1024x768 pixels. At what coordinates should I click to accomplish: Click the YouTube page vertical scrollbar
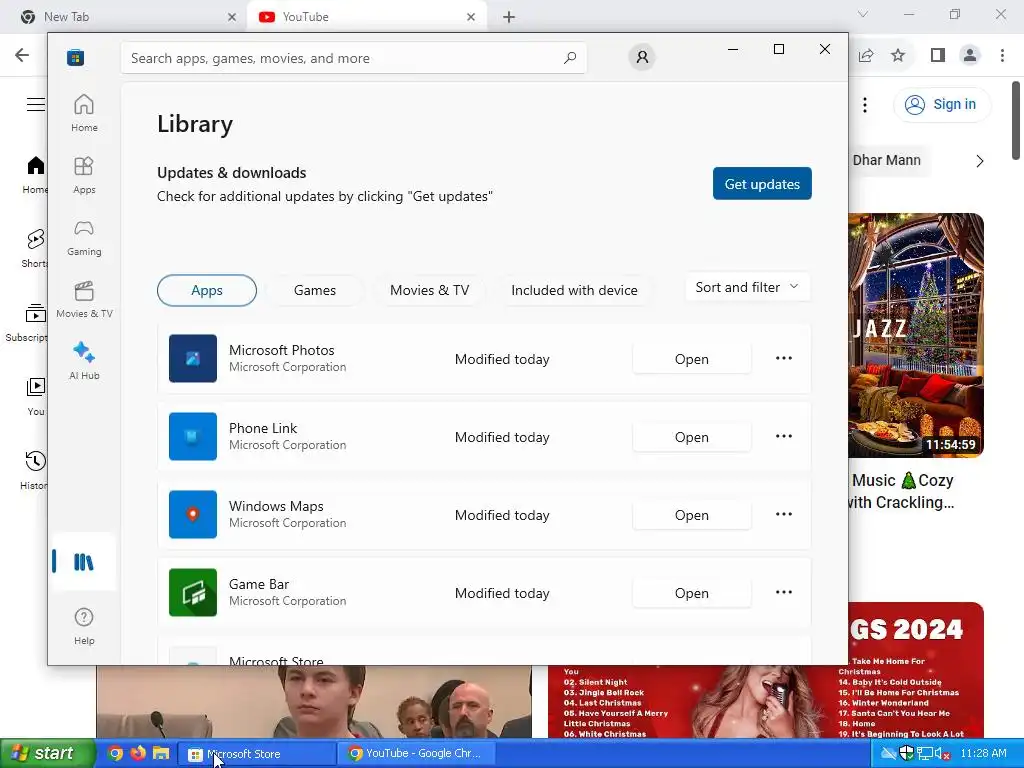point(1016,121)
